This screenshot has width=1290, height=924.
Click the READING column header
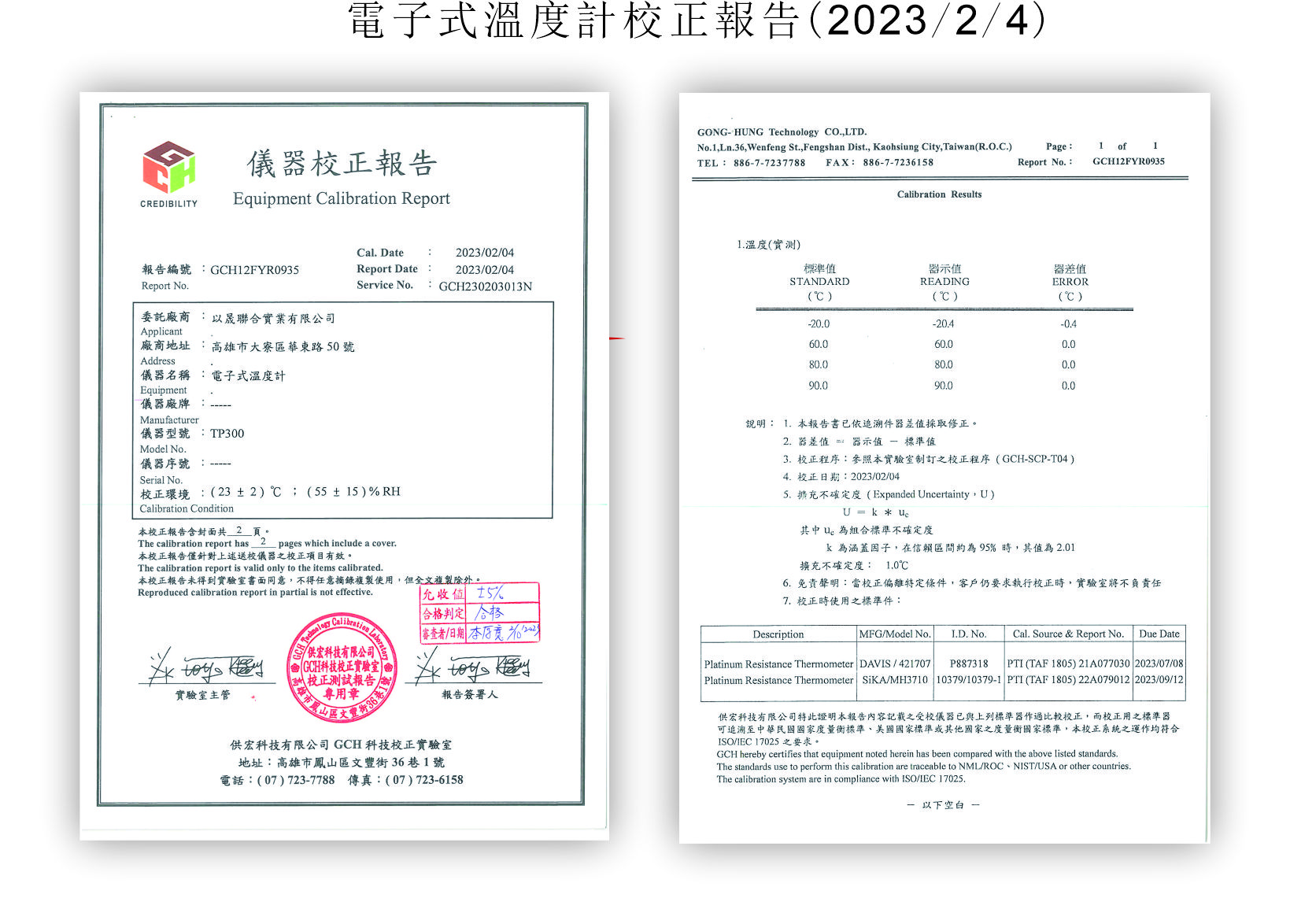944,283
